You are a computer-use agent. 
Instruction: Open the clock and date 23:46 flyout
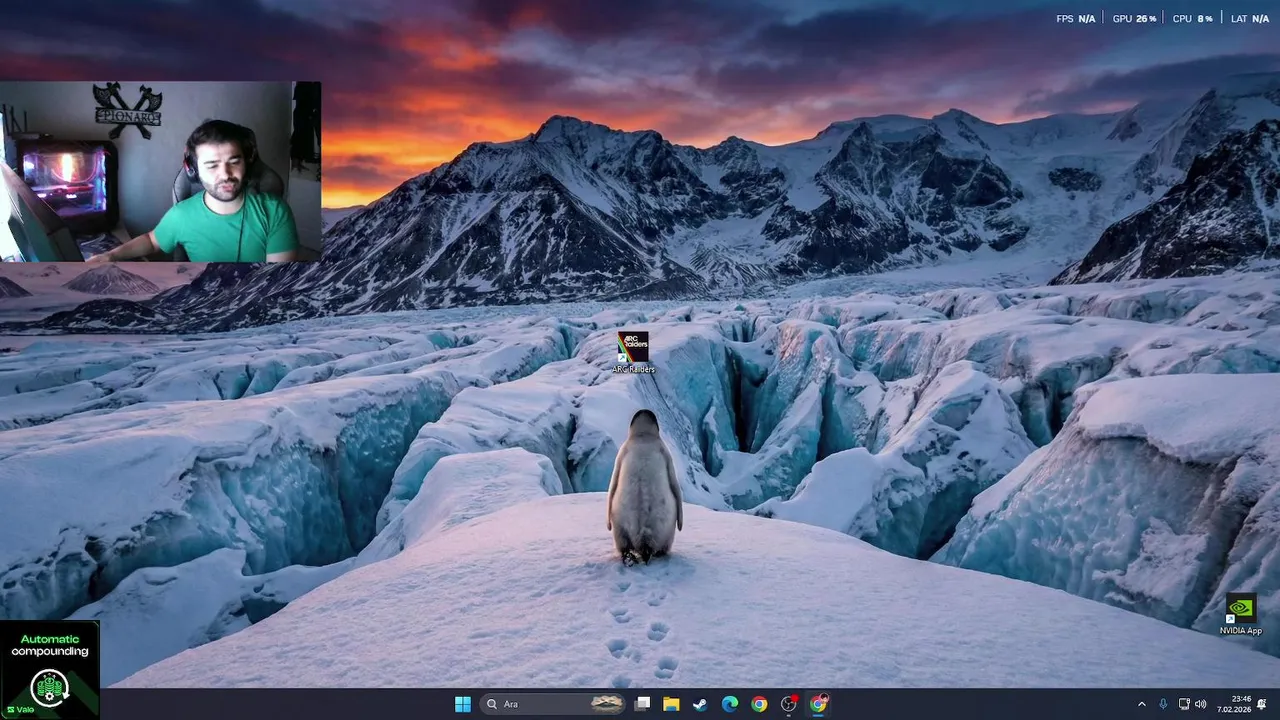[x=1236, y=704]
